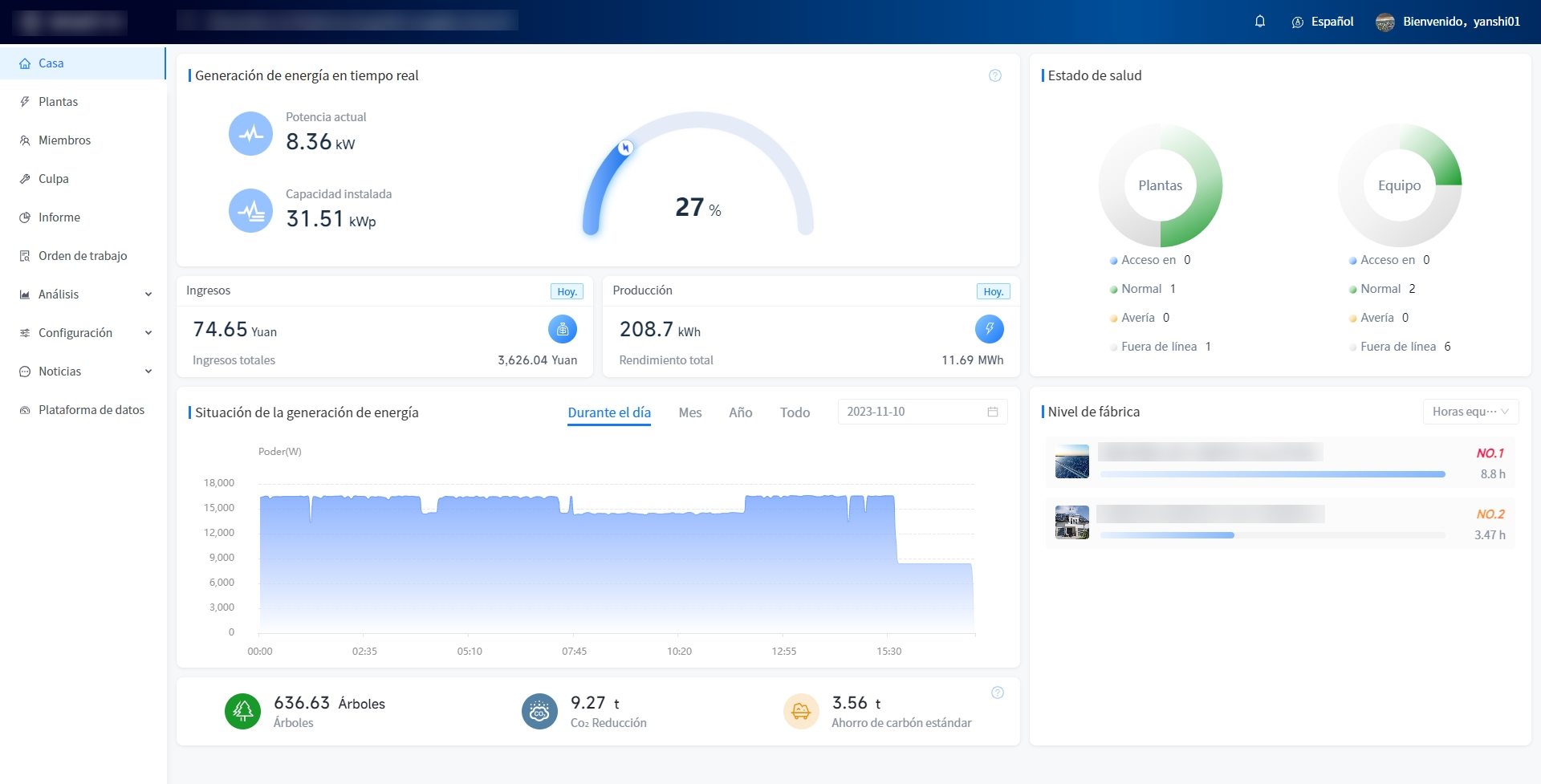
Task: Open Culpa in the sidebar
Action: pyautogui.click(x=83, y=179)
